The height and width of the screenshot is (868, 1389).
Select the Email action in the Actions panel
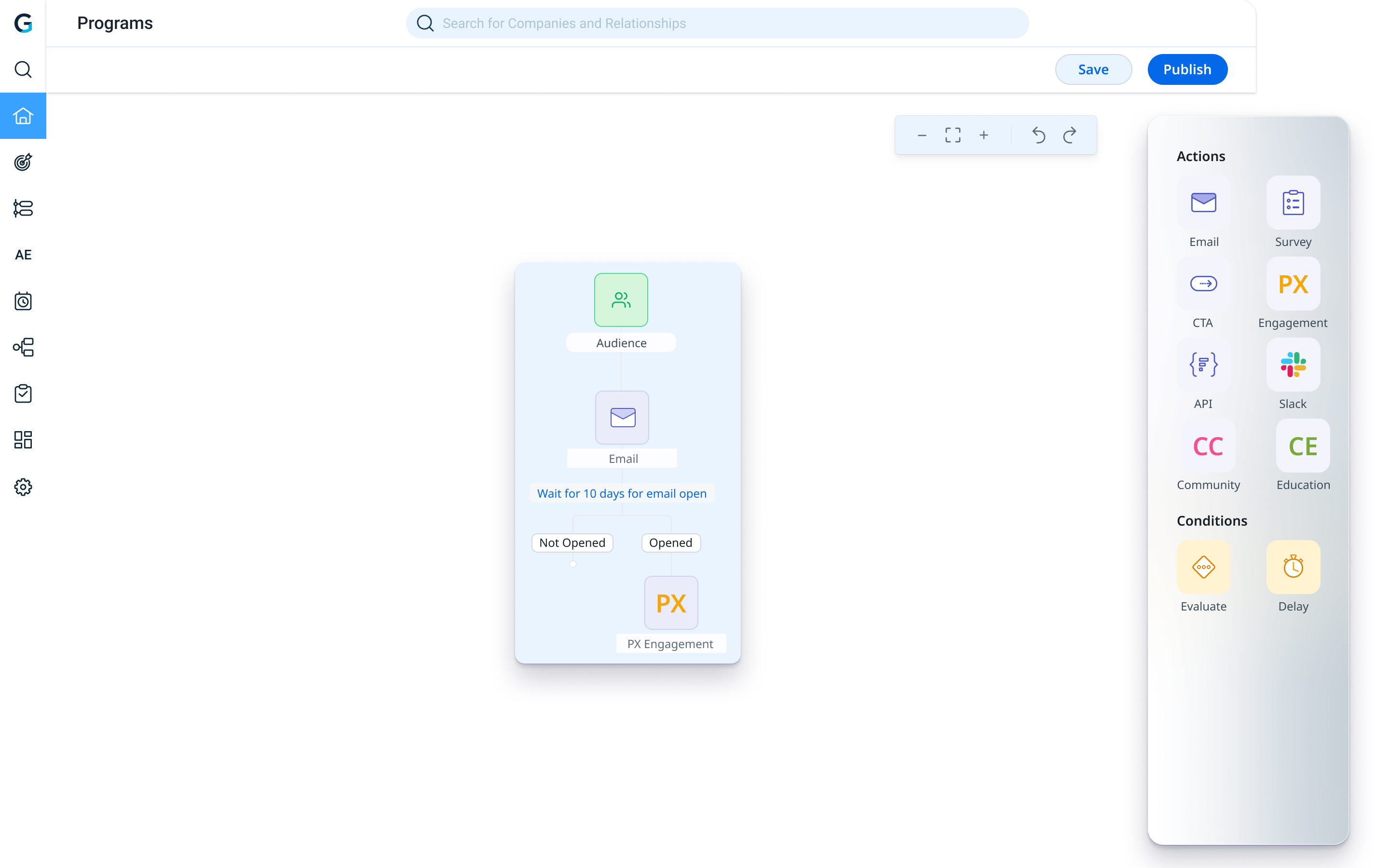1204,202
